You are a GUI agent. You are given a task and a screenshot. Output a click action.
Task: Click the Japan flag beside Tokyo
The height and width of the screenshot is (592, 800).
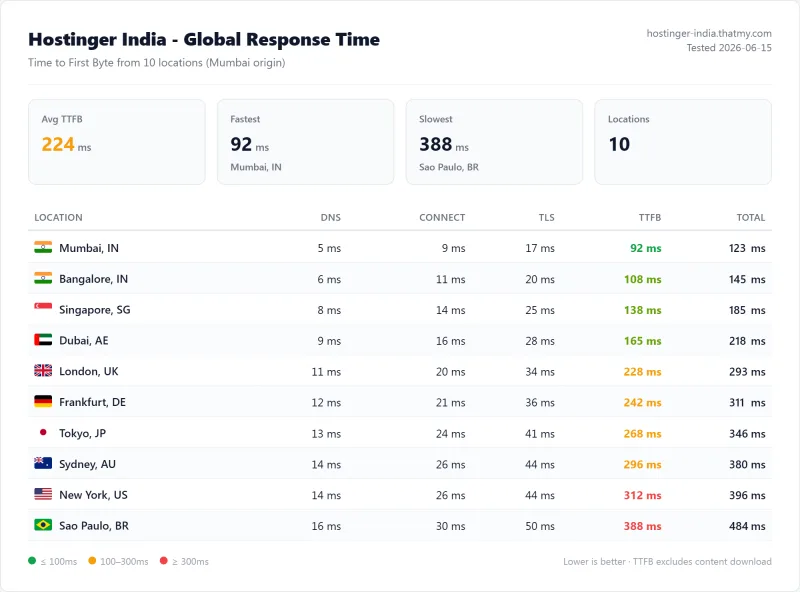[x=43, y=432]
